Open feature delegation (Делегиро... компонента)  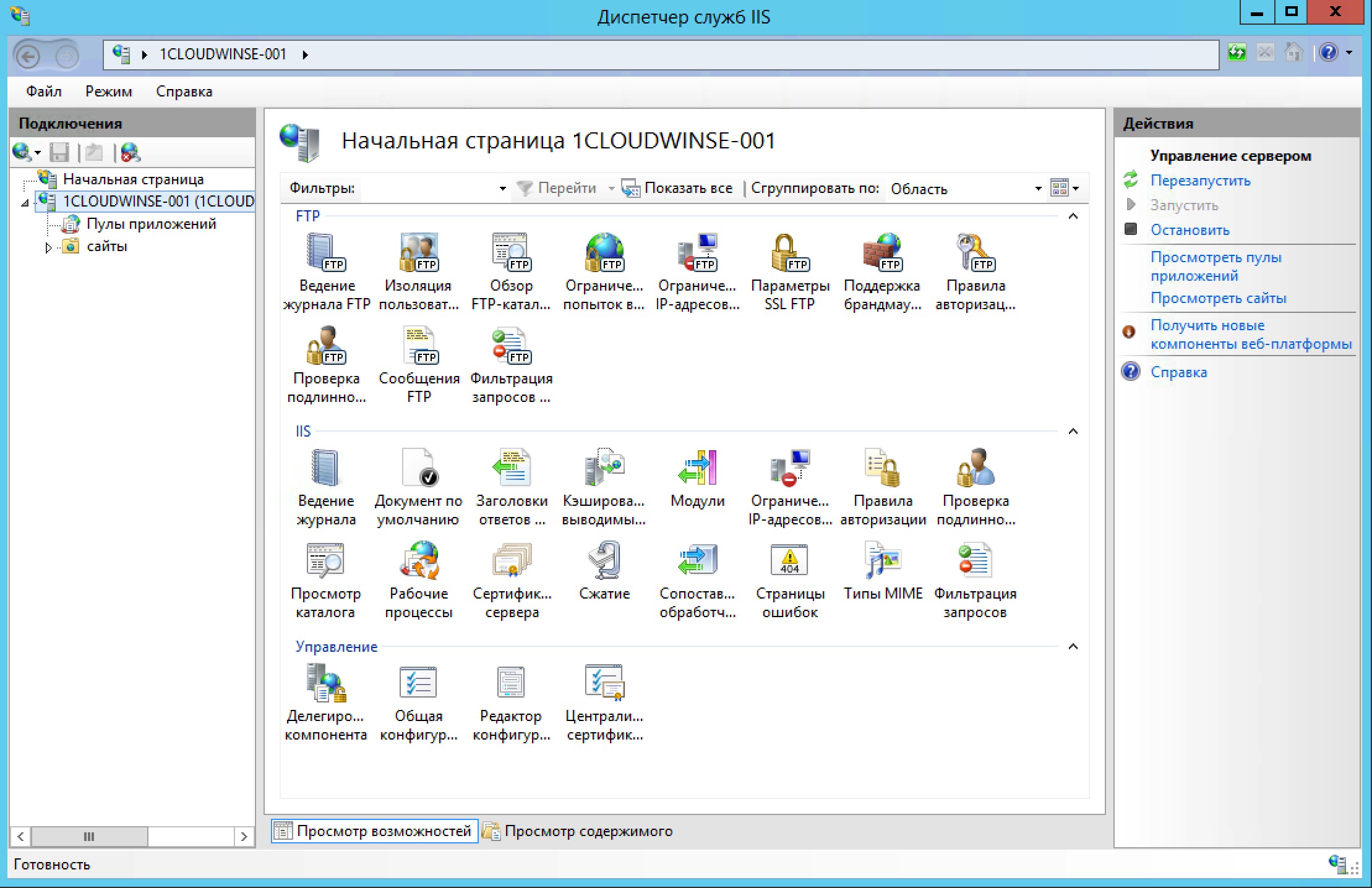[326, 702]
